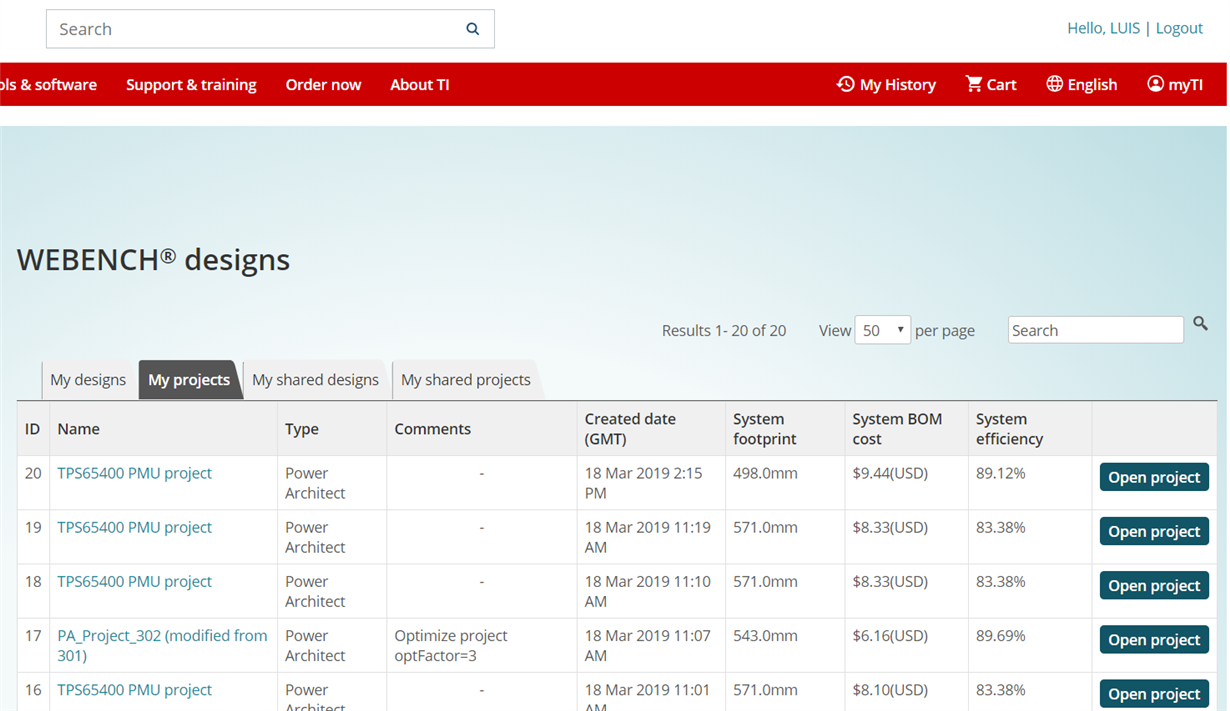Open TPS65400 PMU project link in row 19
This screenshot has height=711, width=1230.
pyautogui.click(x=134, y=527)
